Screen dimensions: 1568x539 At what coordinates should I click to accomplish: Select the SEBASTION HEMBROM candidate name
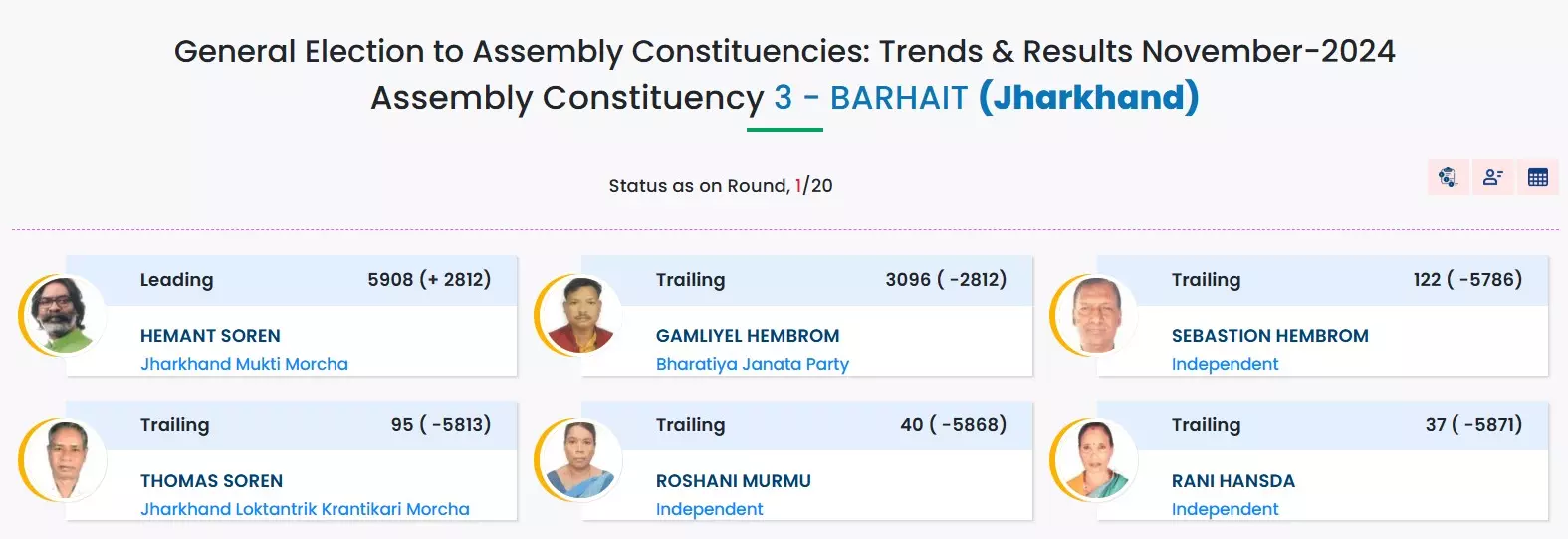coord(1269,336)
